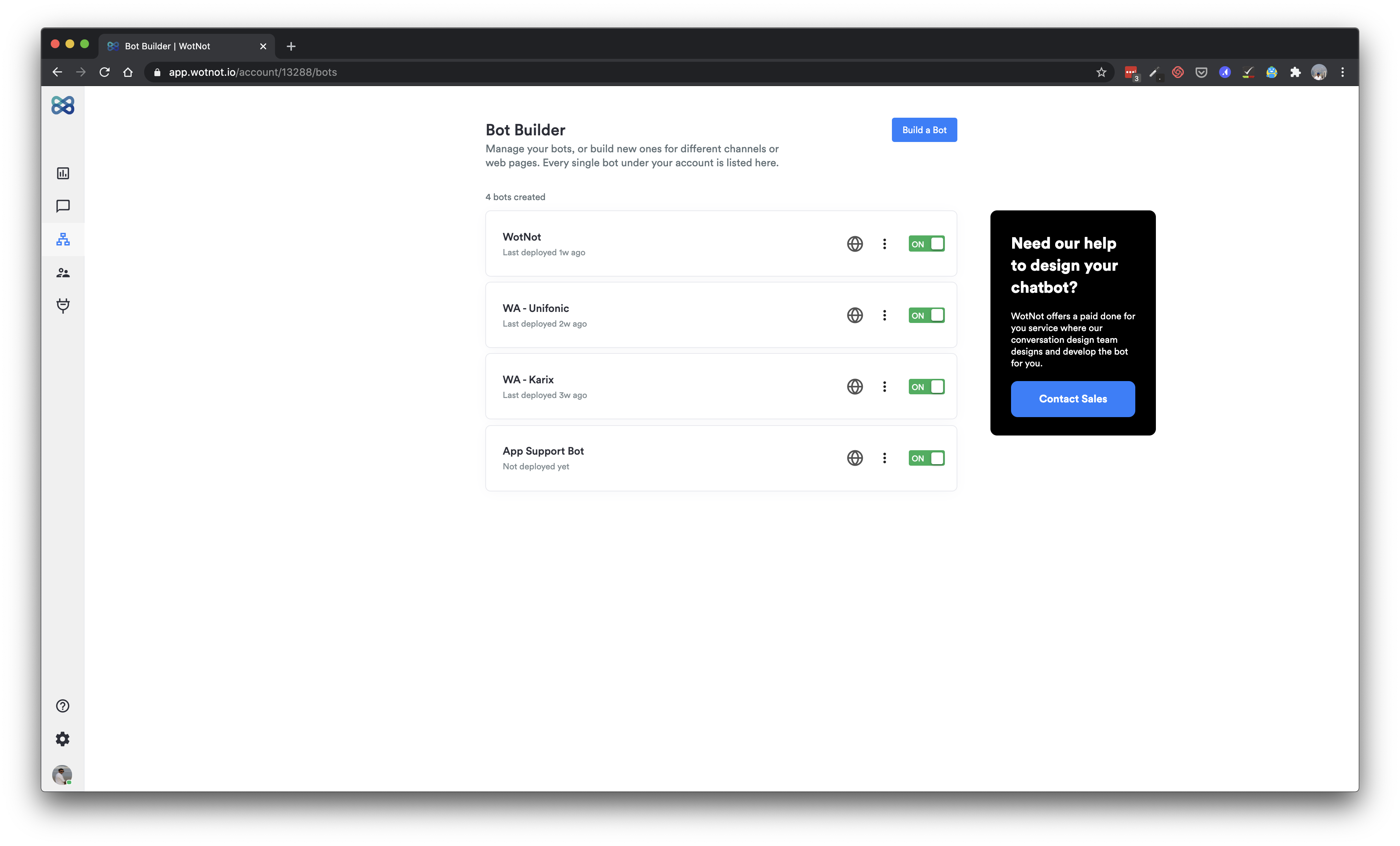The image size is (1400, 846).
Task: Expand the more options menu for WotNot bot
Action: click(884, 244)
